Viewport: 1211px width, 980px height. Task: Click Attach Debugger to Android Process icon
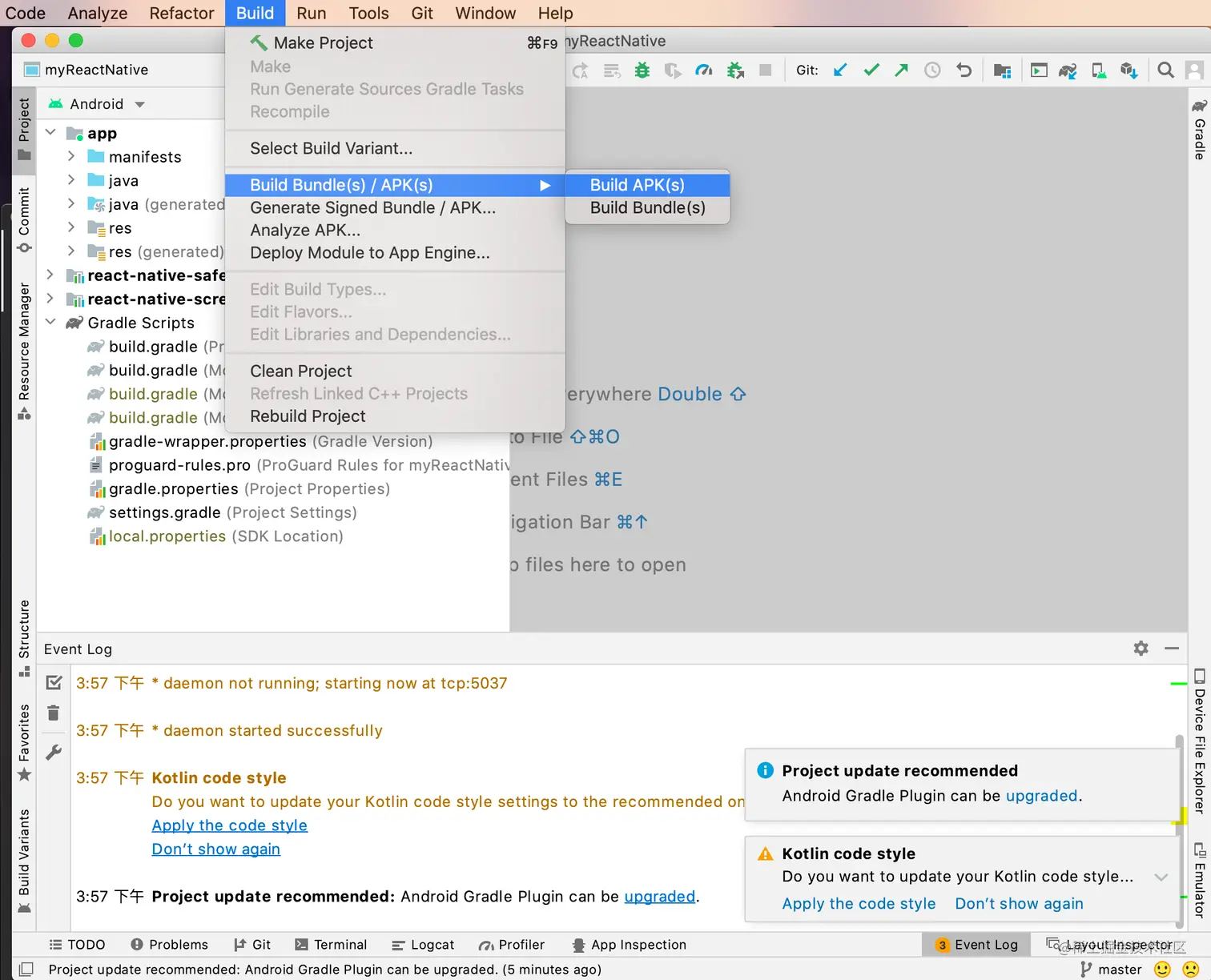point(735,70)
